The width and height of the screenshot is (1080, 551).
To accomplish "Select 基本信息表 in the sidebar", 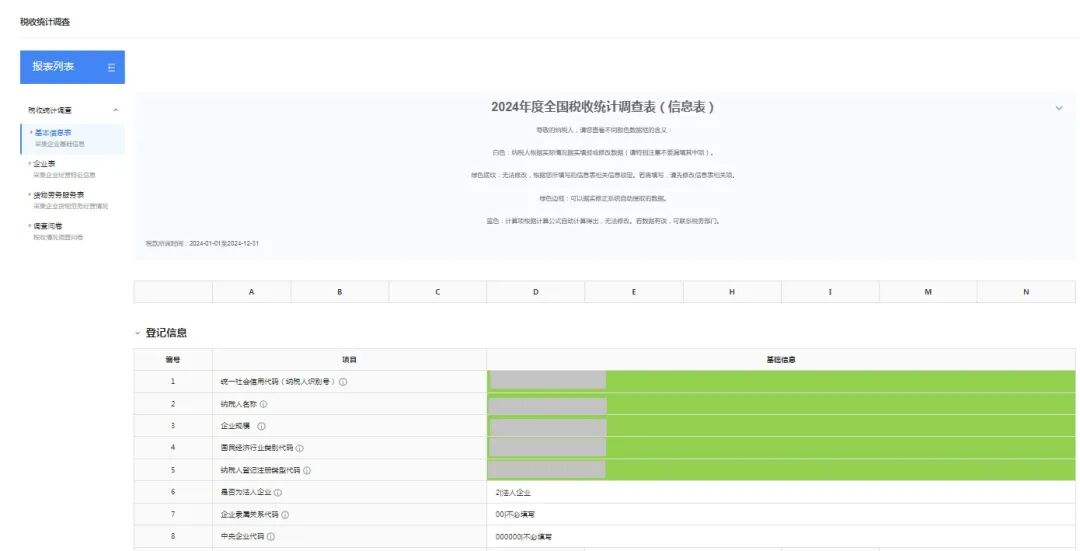I will tap(73, 138).
